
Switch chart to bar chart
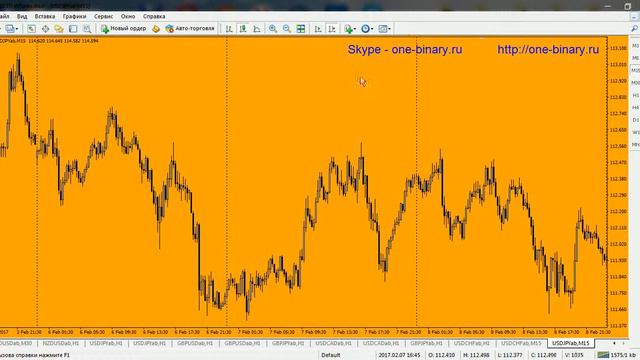[229, 29]
